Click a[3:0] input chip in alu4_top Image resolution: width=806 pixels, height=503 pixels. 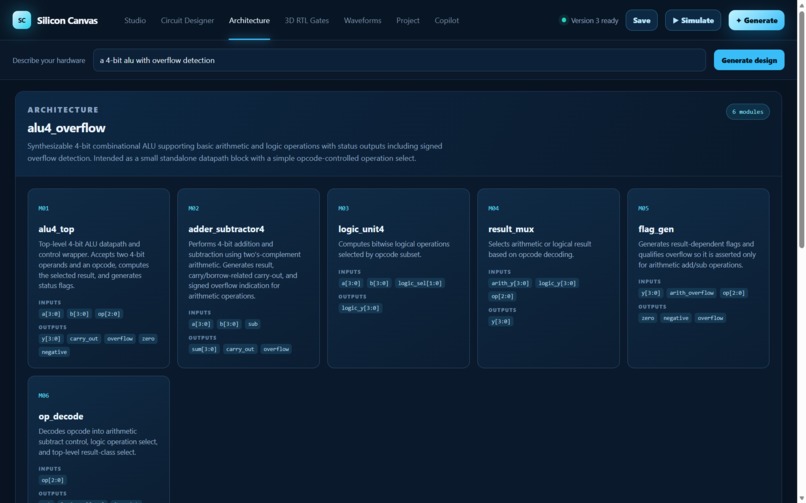click(51, 314)
